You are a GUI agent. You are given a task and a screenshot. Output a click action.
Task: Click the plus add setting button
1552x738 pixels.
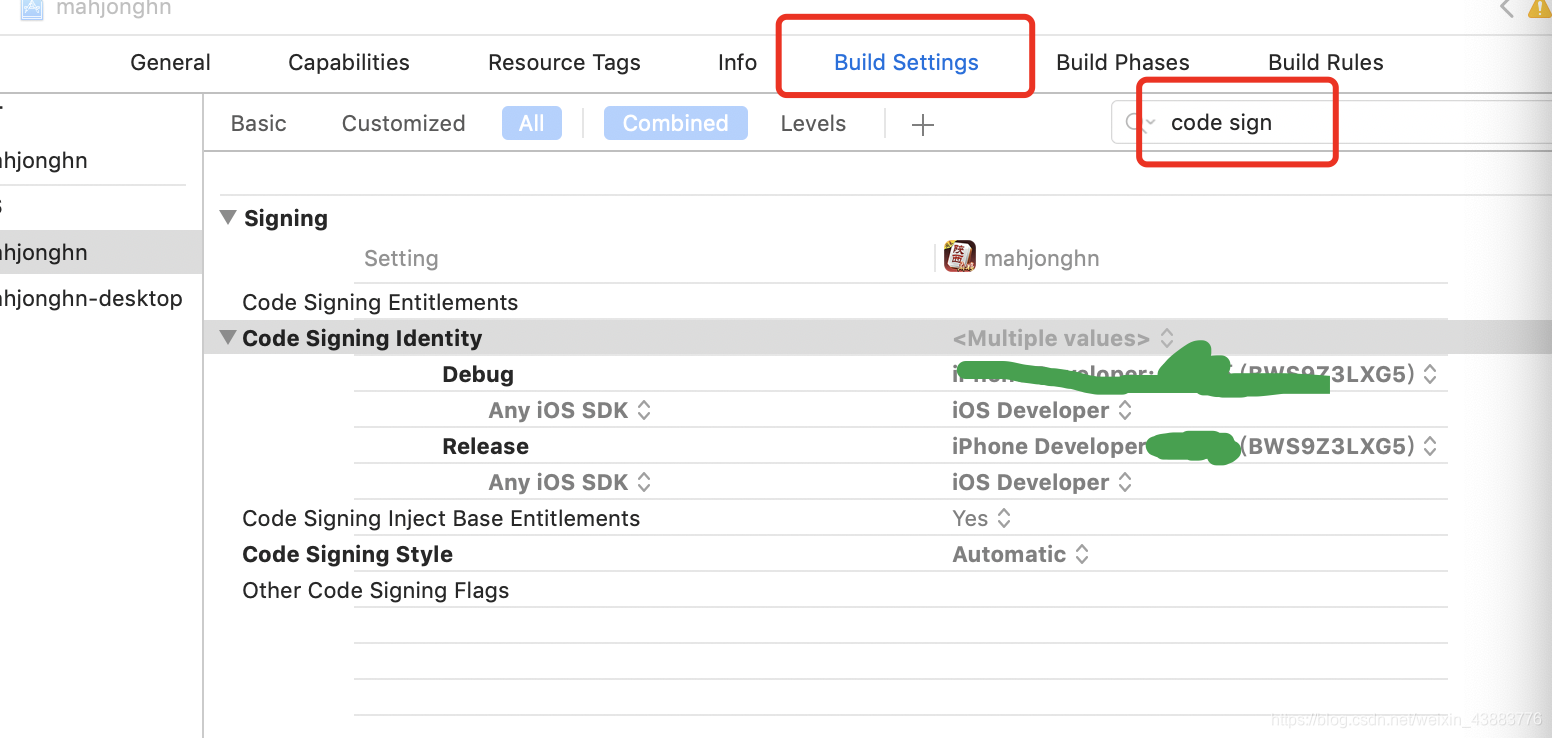[923, 124]
